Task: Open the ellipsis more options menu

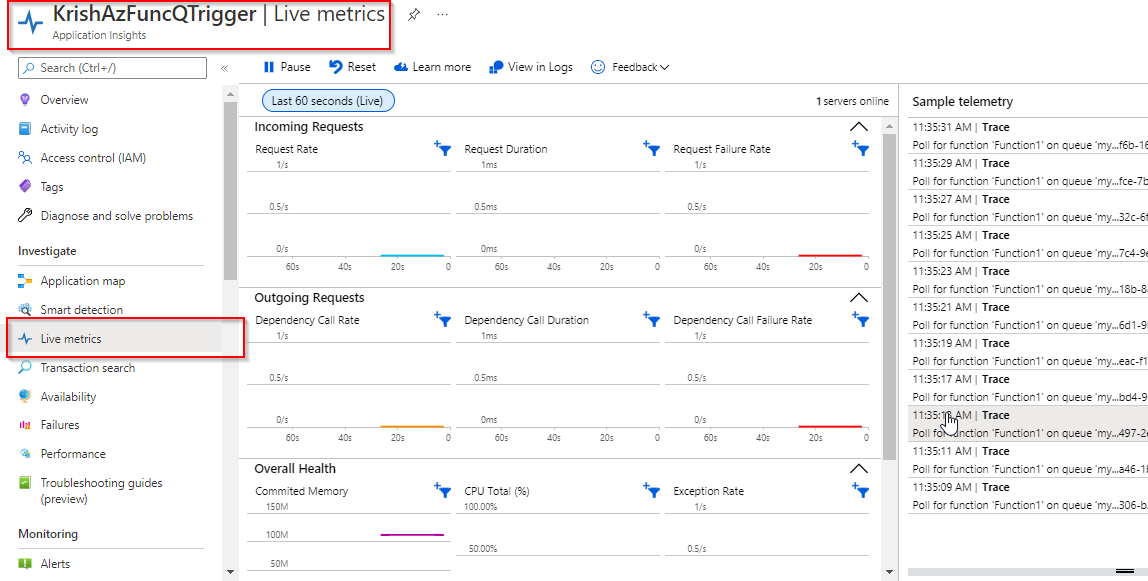Action: (442, 15)
